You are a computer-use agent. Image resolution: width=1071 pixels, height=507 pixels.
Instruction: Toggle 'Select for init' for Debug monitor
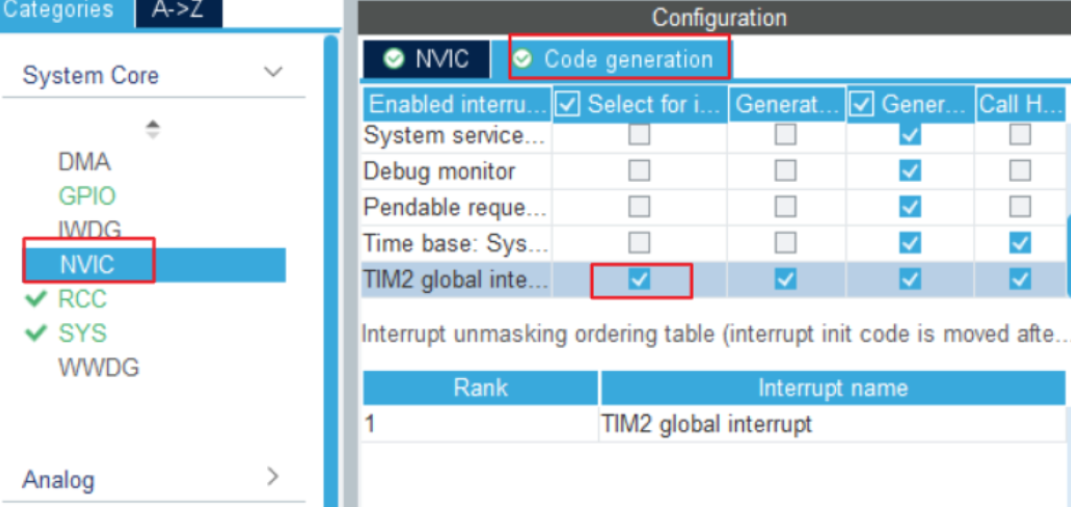tap(639, 170)
